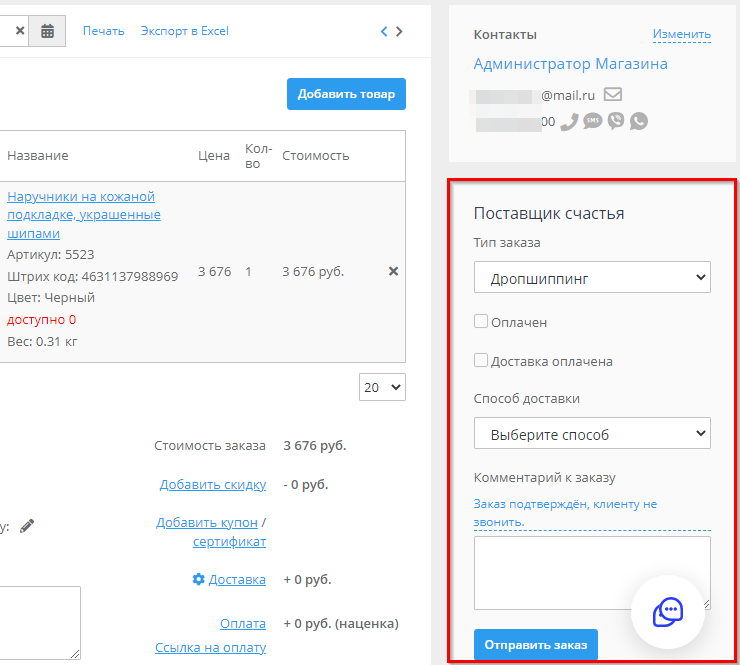This screenshot has height=665, width=740.
Task: Go to the next order arrow
Action: pos(400,31)
